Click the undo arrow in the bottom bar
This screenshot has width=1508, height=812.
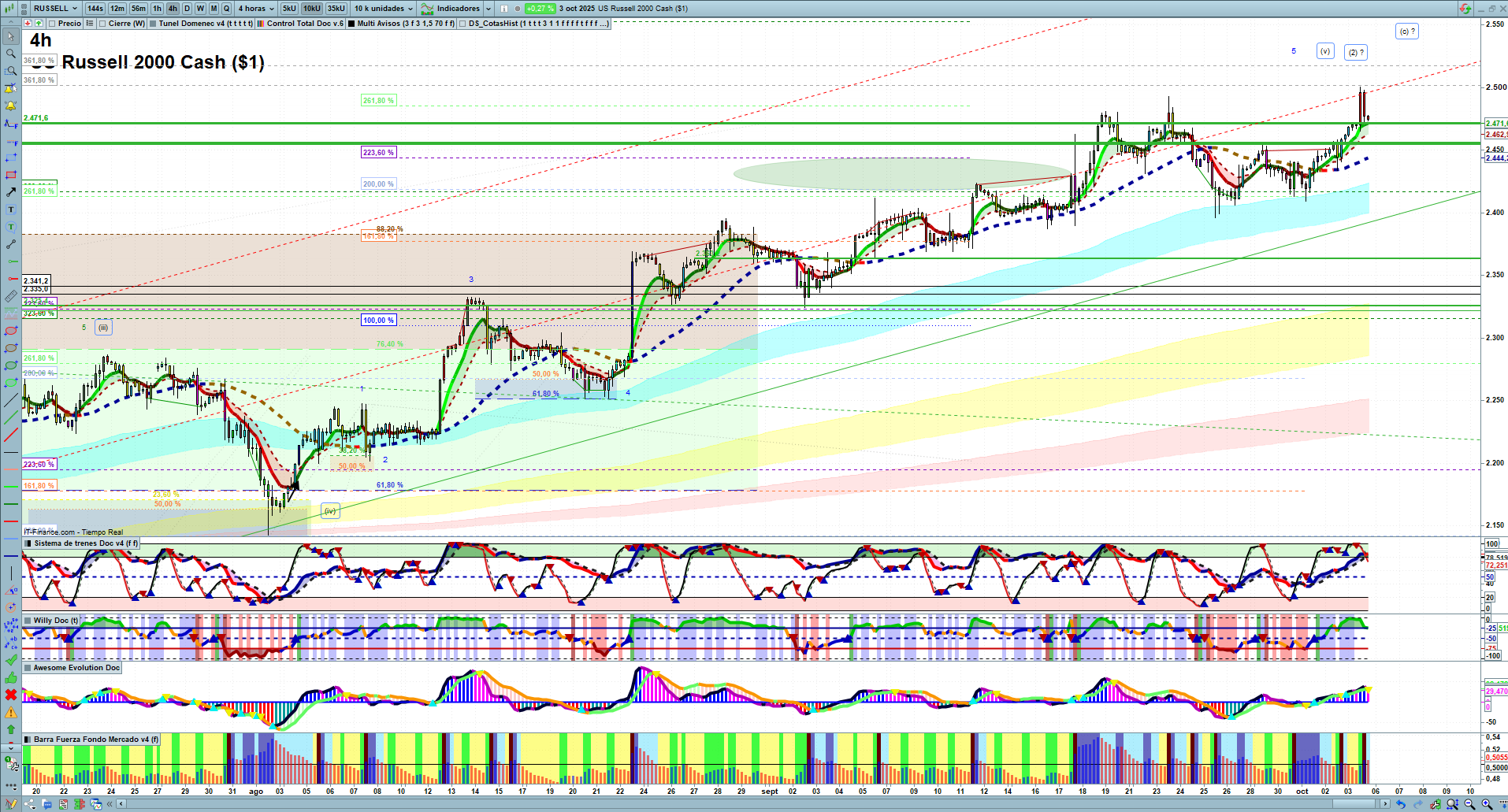[x=1400, y=804]
